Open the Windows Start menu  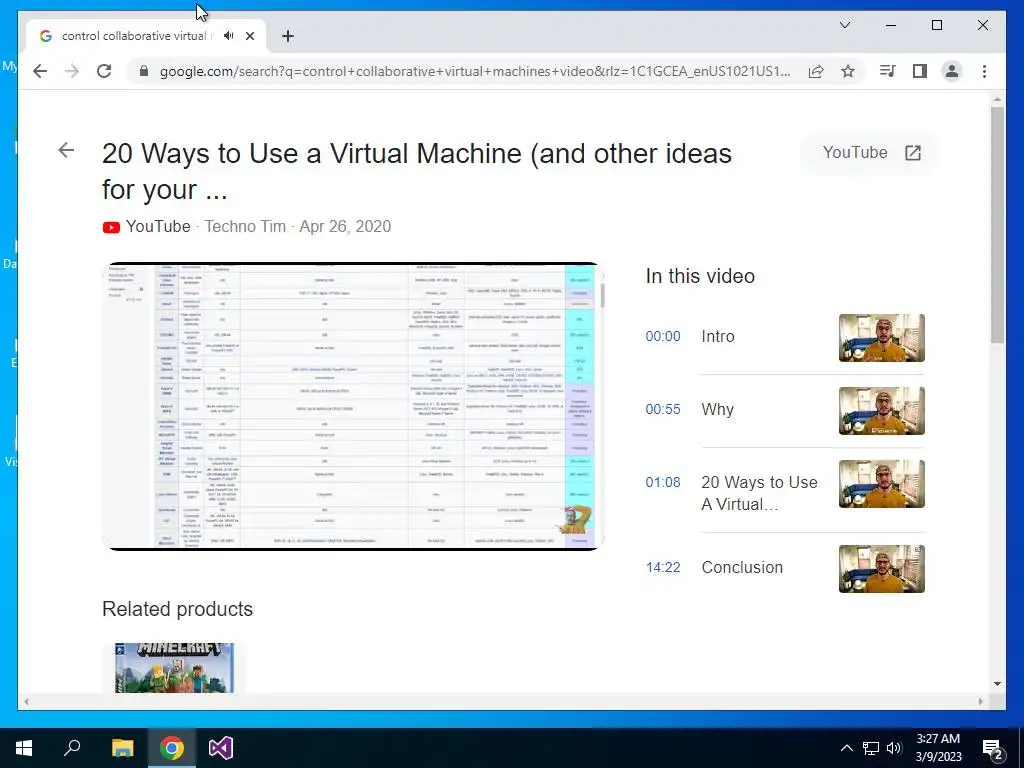click(x=24, y=748)
